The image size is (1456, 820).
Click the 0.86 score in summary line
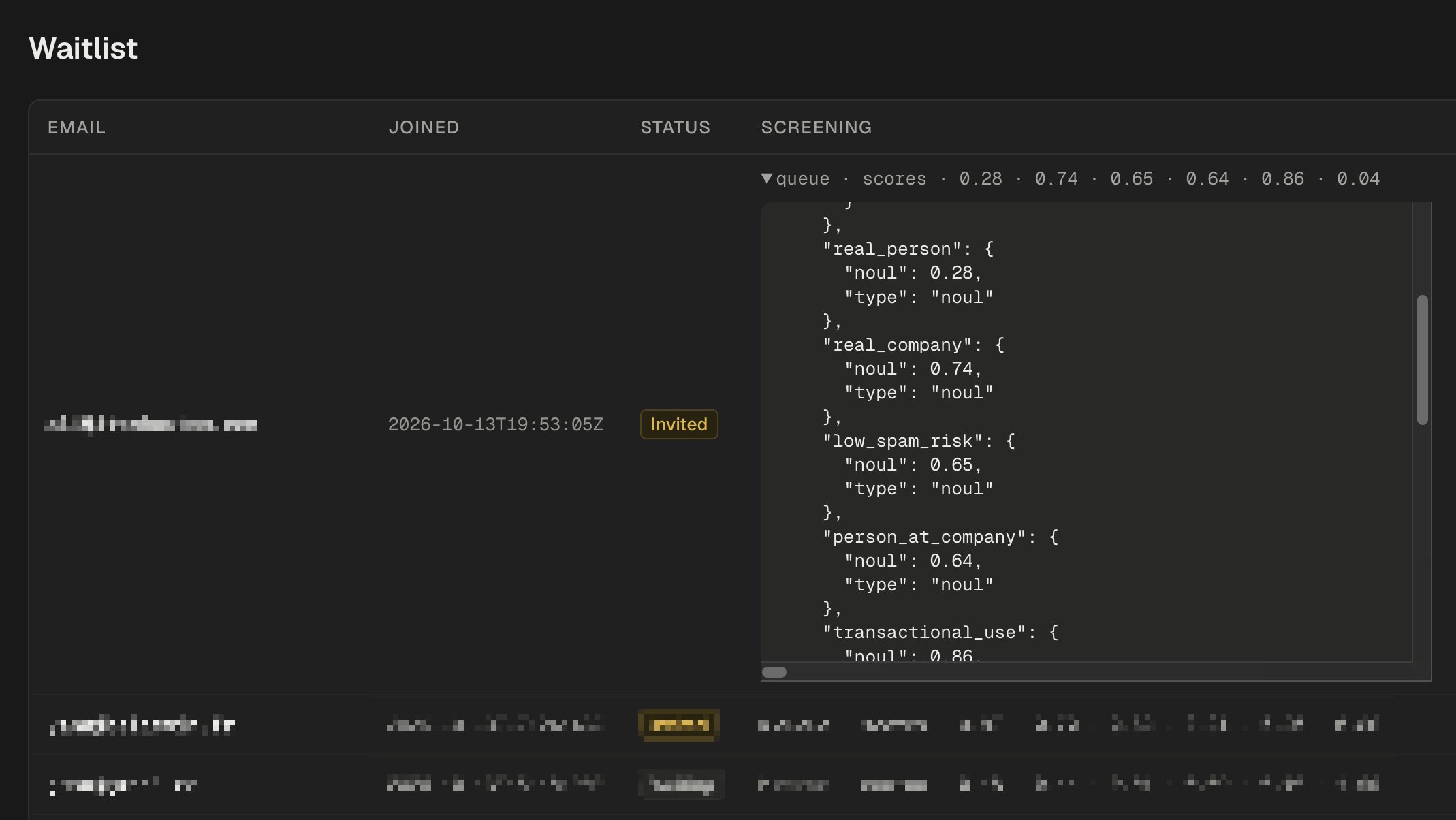1282,178
